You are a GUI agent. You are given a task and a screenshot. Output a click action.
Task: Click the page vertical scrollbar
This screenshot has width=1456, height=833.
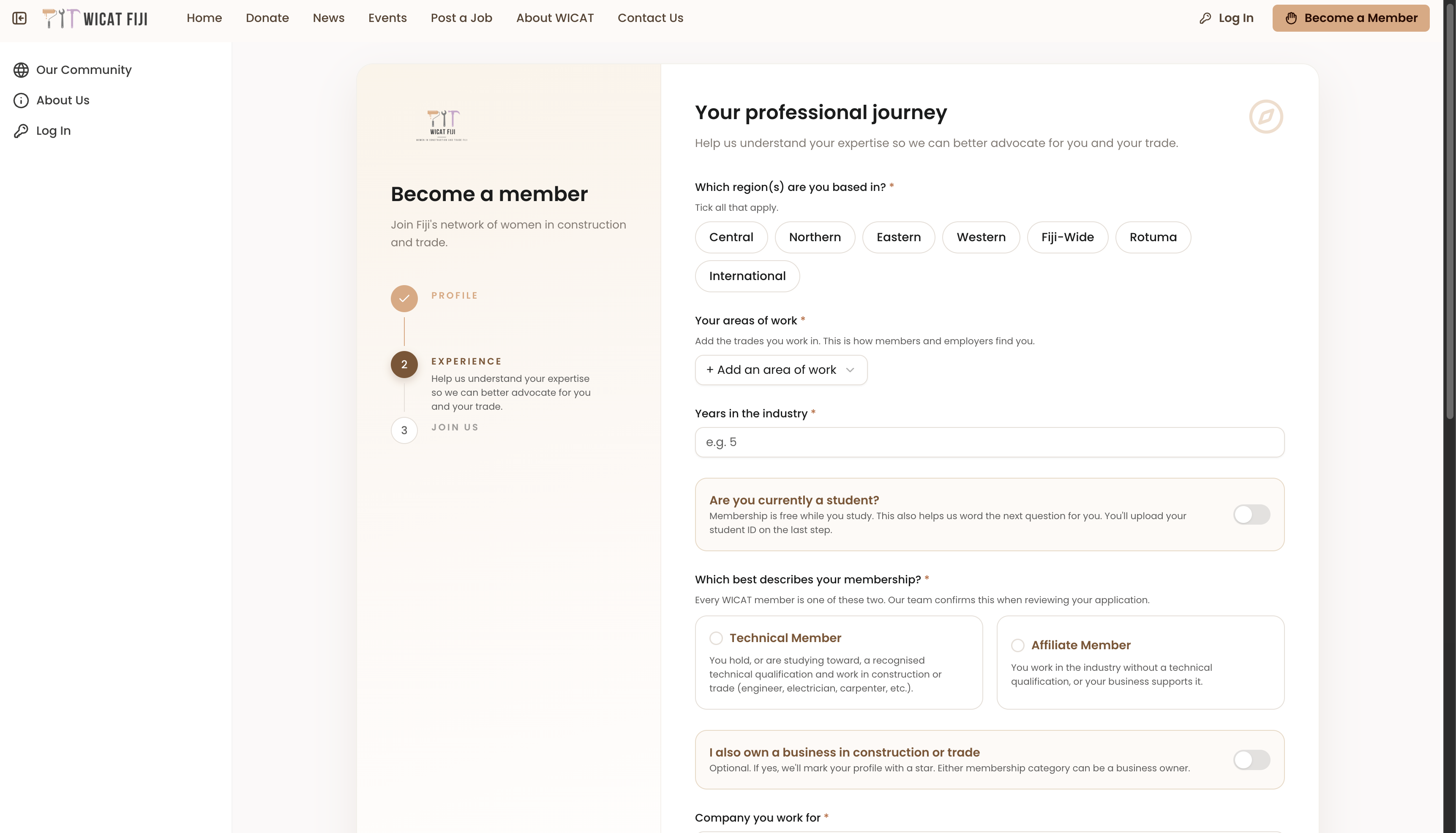[1449, 212]
